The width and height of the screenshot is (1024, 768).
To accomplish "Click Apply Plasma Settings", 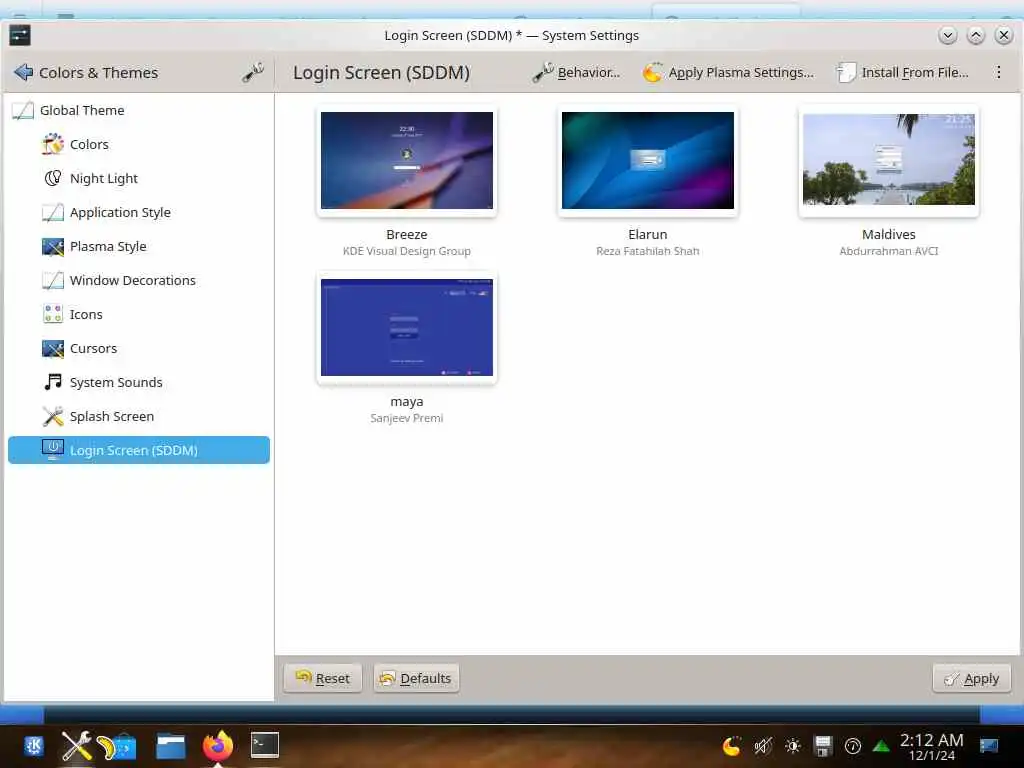I will [x=728, y=72].
